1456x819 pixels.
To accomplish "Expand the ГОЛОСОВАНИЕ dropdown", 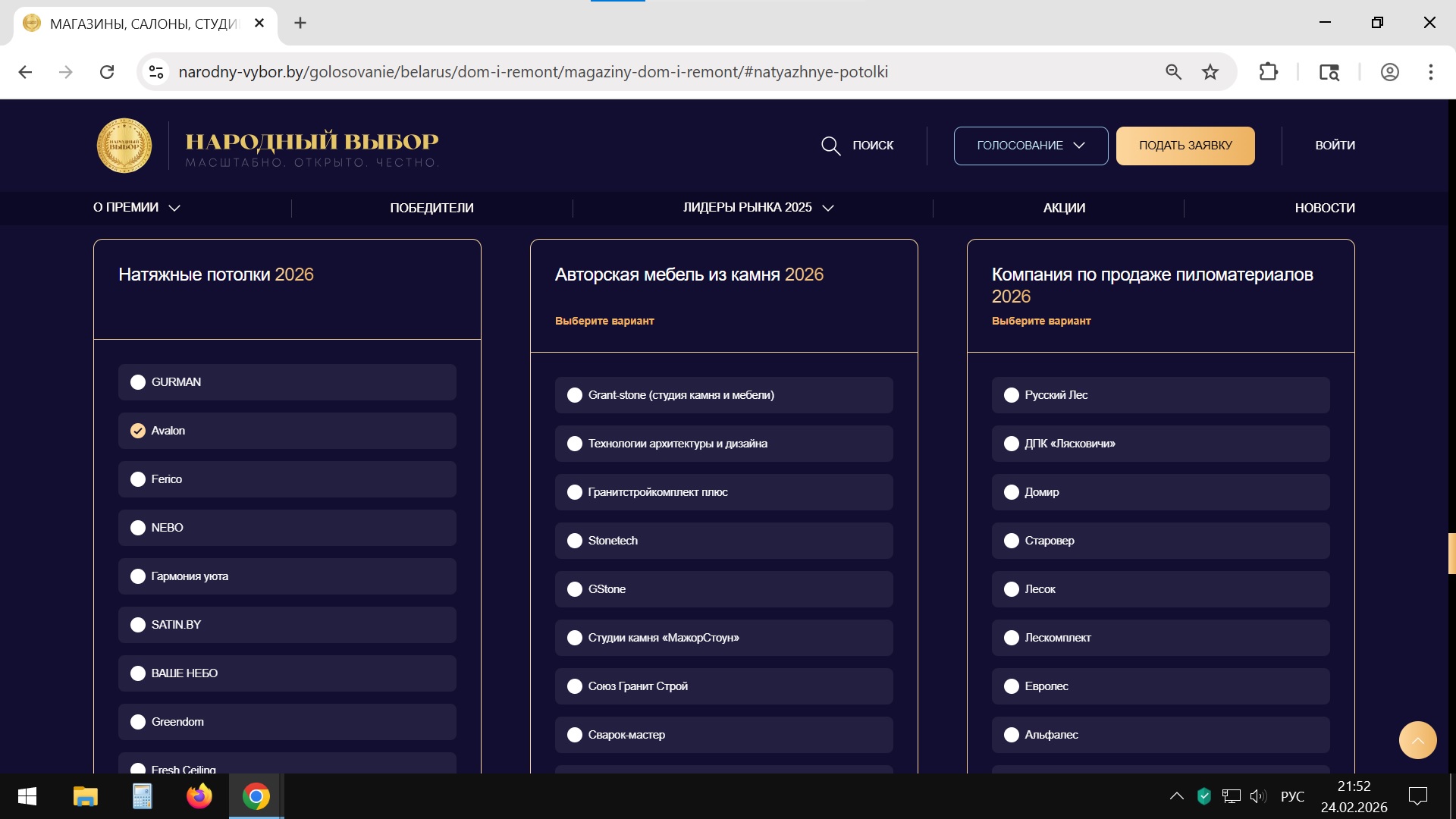I will pyautogui.click(x=1031, y=146).
